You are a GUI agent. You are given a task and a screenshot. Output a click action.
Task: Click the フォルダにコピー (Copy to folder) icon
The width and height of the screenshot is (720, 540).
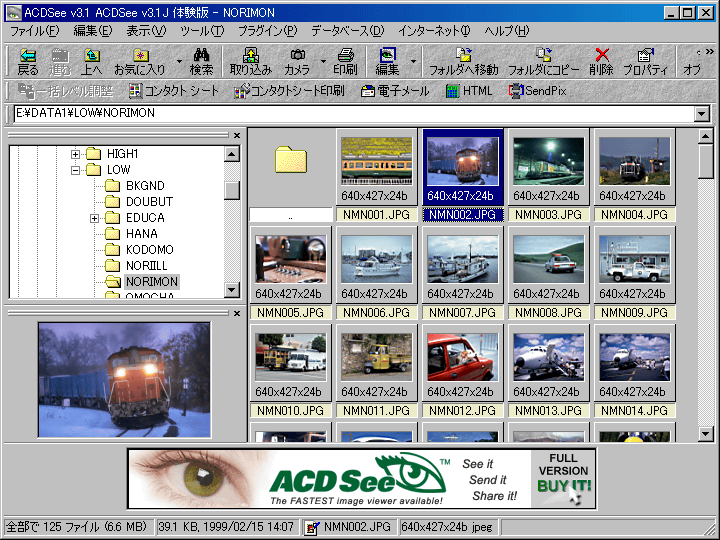coord(544,62)
